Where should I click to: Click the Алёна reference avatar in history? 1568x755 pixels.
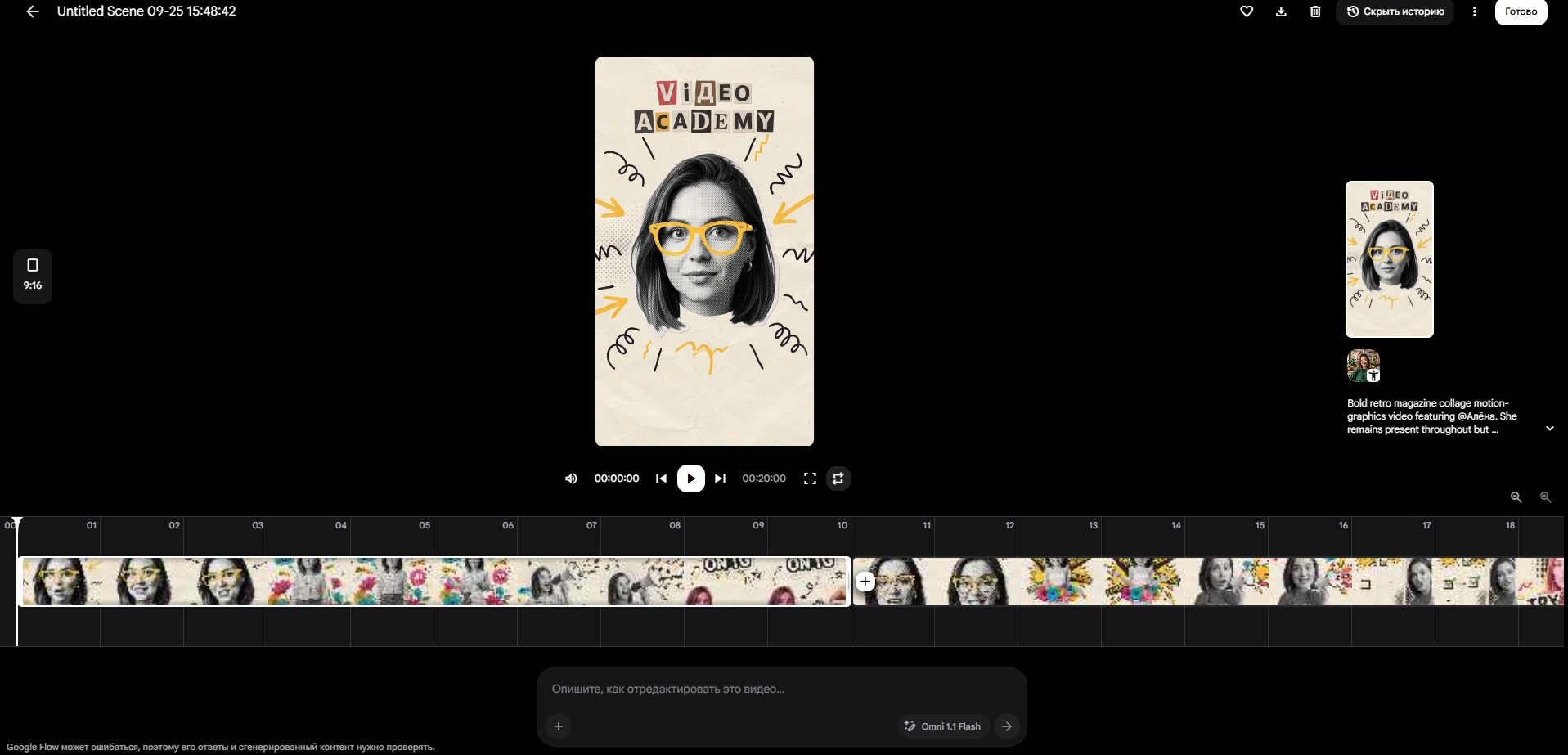click(1364, 366)
